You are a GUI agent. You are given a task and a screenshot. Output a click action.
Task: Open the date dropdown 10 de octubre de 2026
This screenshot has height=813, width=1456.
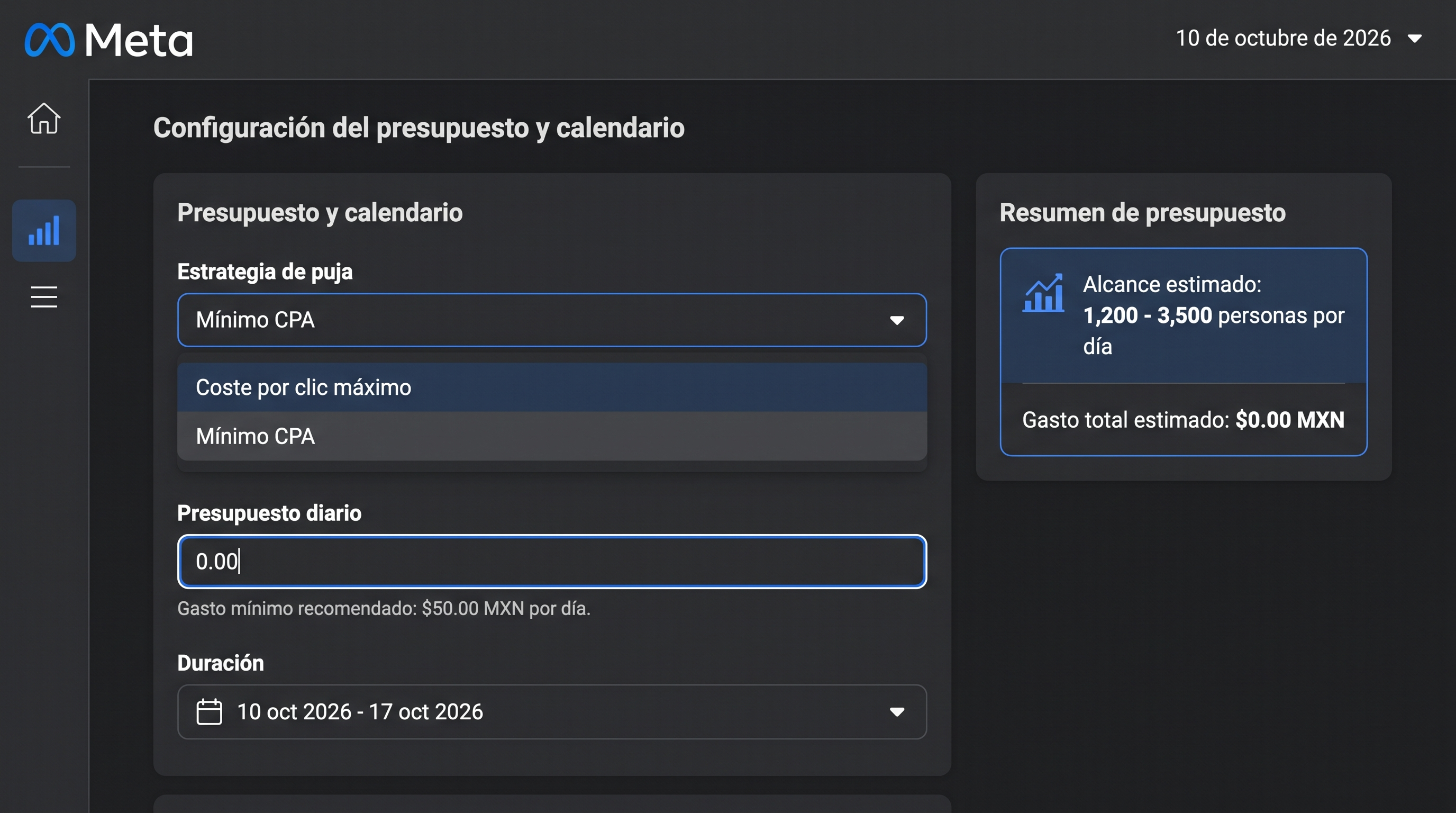click(1299, 39)
